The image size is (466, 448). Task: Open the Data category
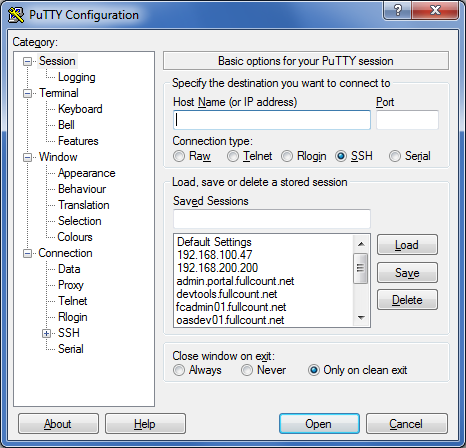[x=69, y=269]
